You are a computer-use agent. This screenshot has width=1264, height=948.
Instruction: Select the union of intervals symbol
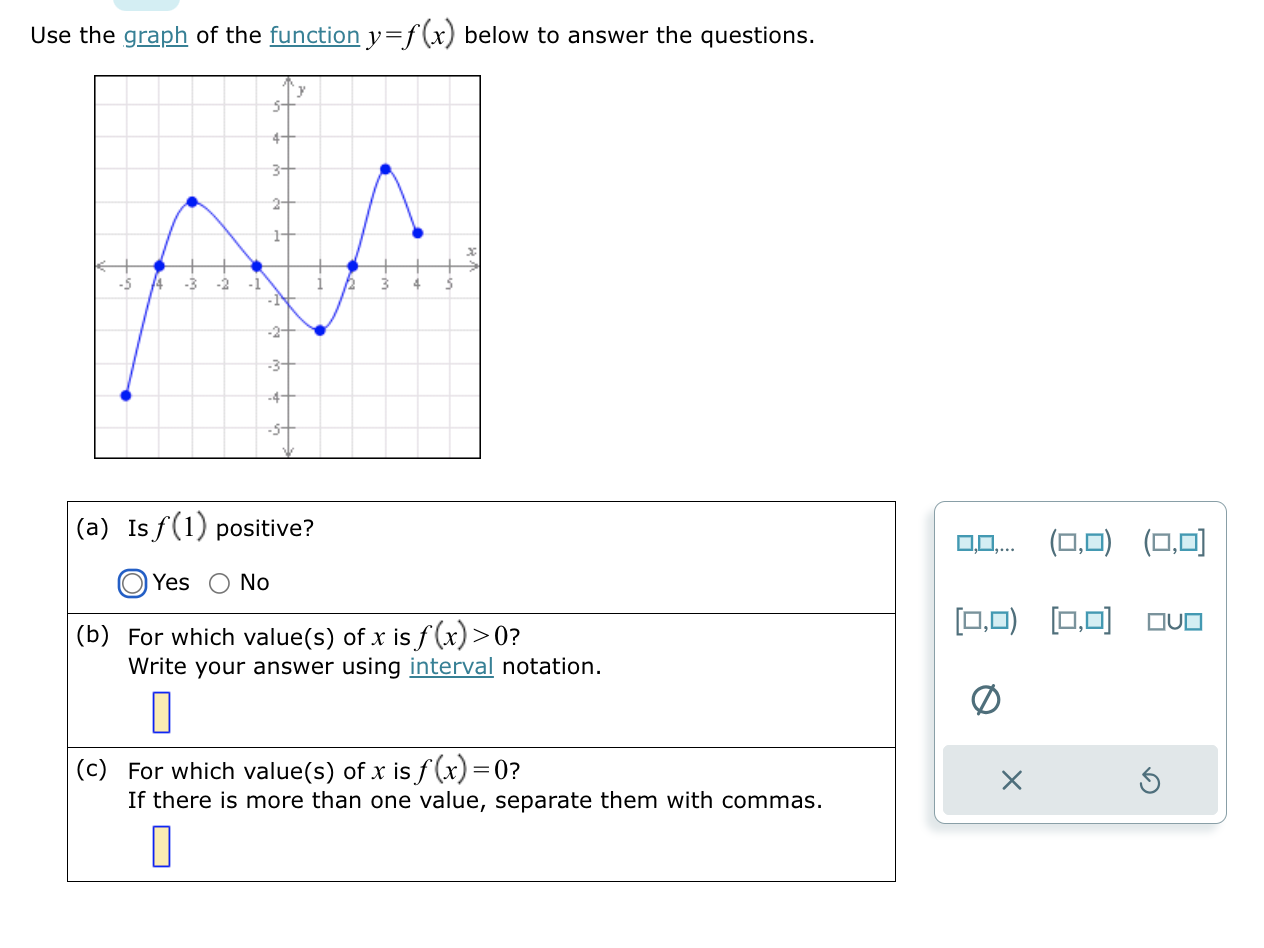(x=1173, y=621)
